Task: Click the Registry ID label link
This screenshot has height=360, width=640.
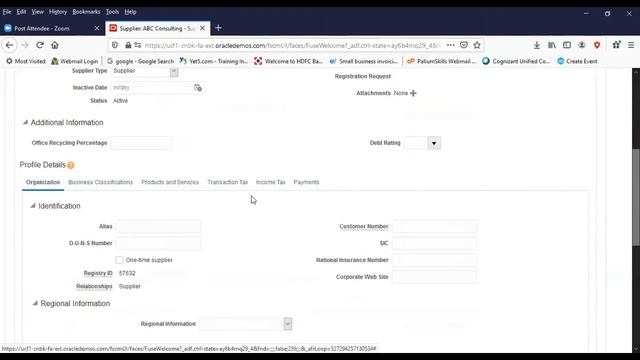Action: click(x=98, y=273)
